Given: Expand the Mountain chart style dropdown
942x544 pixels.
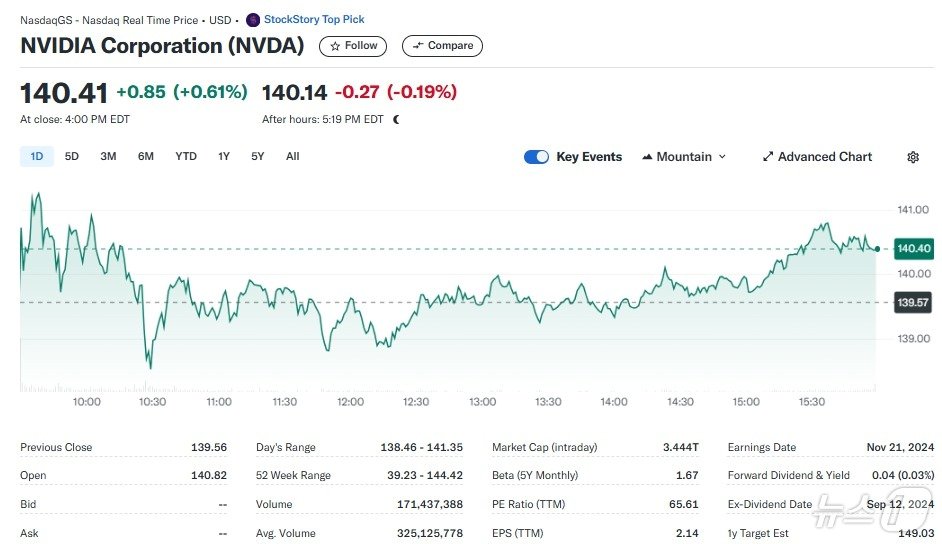Looking at the screenshot, I should coord(722,157).
